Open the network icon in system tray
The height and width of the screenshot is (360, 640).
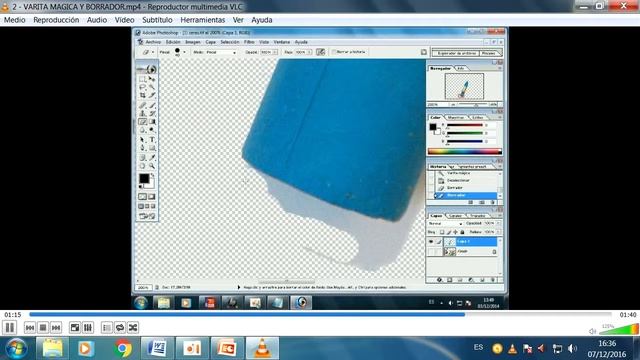(557, 349)
